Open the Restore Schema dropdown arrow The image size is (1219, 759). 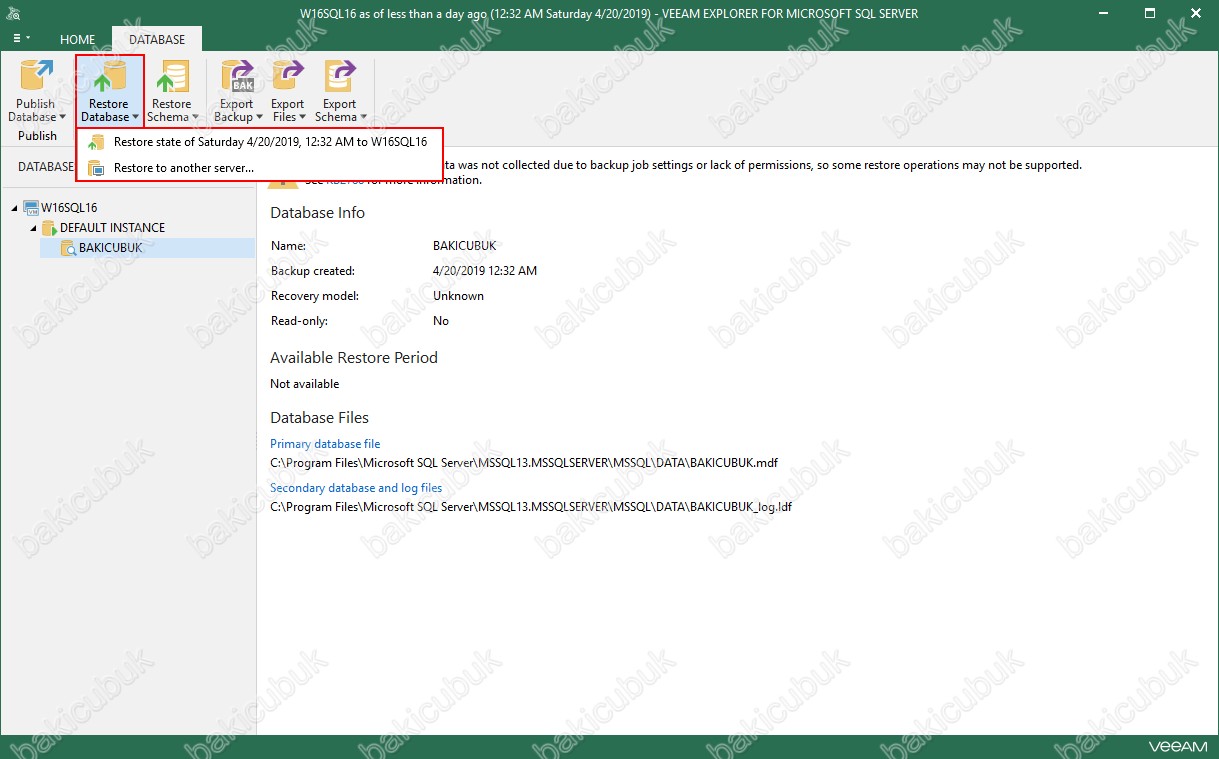195,117
